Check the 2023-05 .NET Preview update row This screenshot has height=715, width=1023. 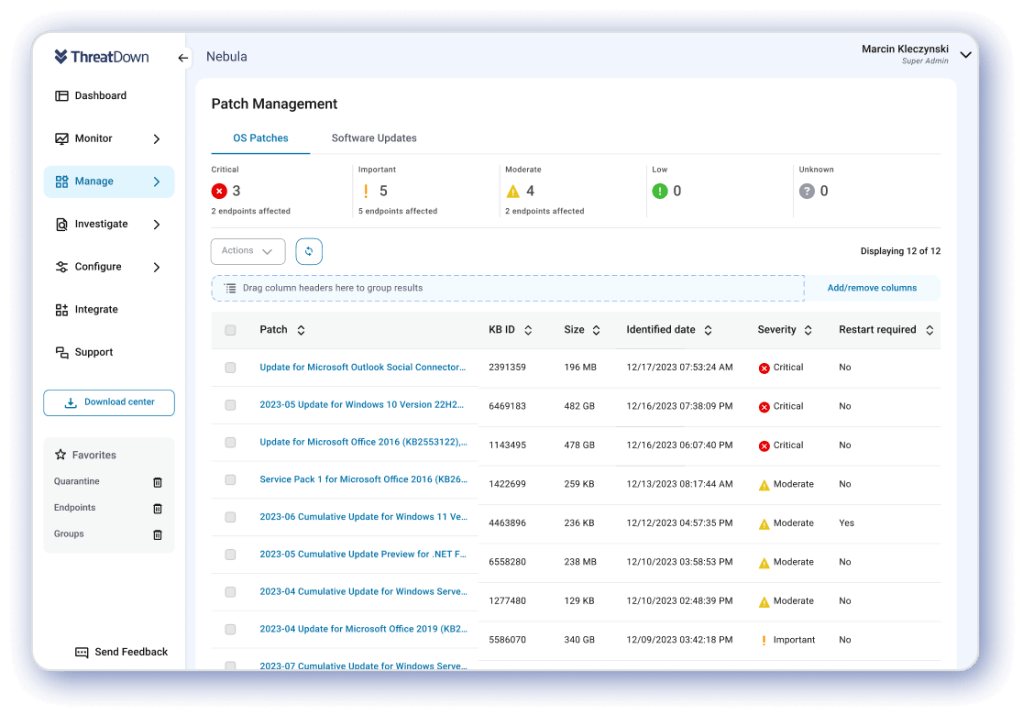(230, 555)
